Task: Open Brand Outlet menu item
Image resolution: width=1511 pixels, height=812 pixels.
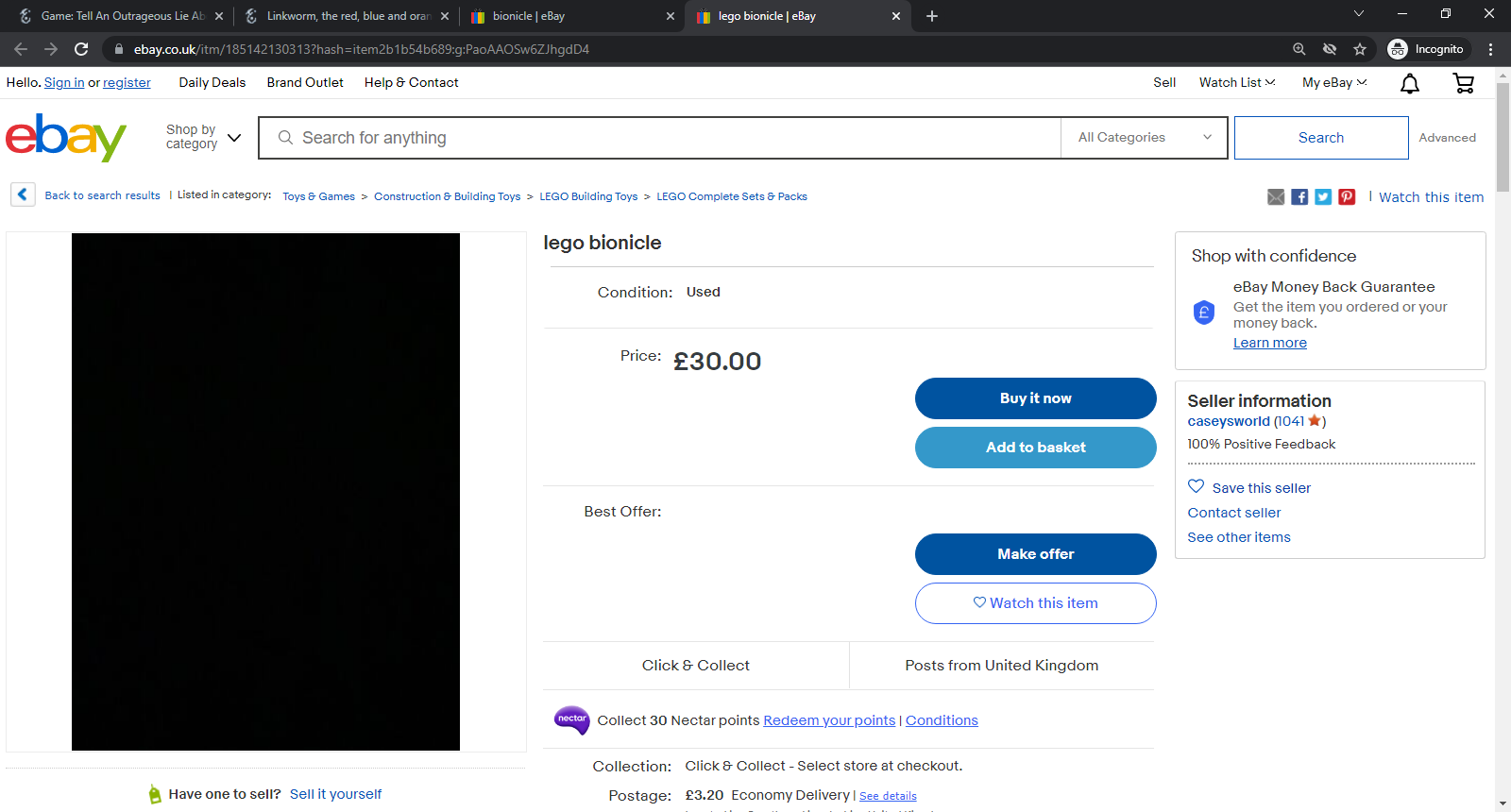Action: click(305, 83)
